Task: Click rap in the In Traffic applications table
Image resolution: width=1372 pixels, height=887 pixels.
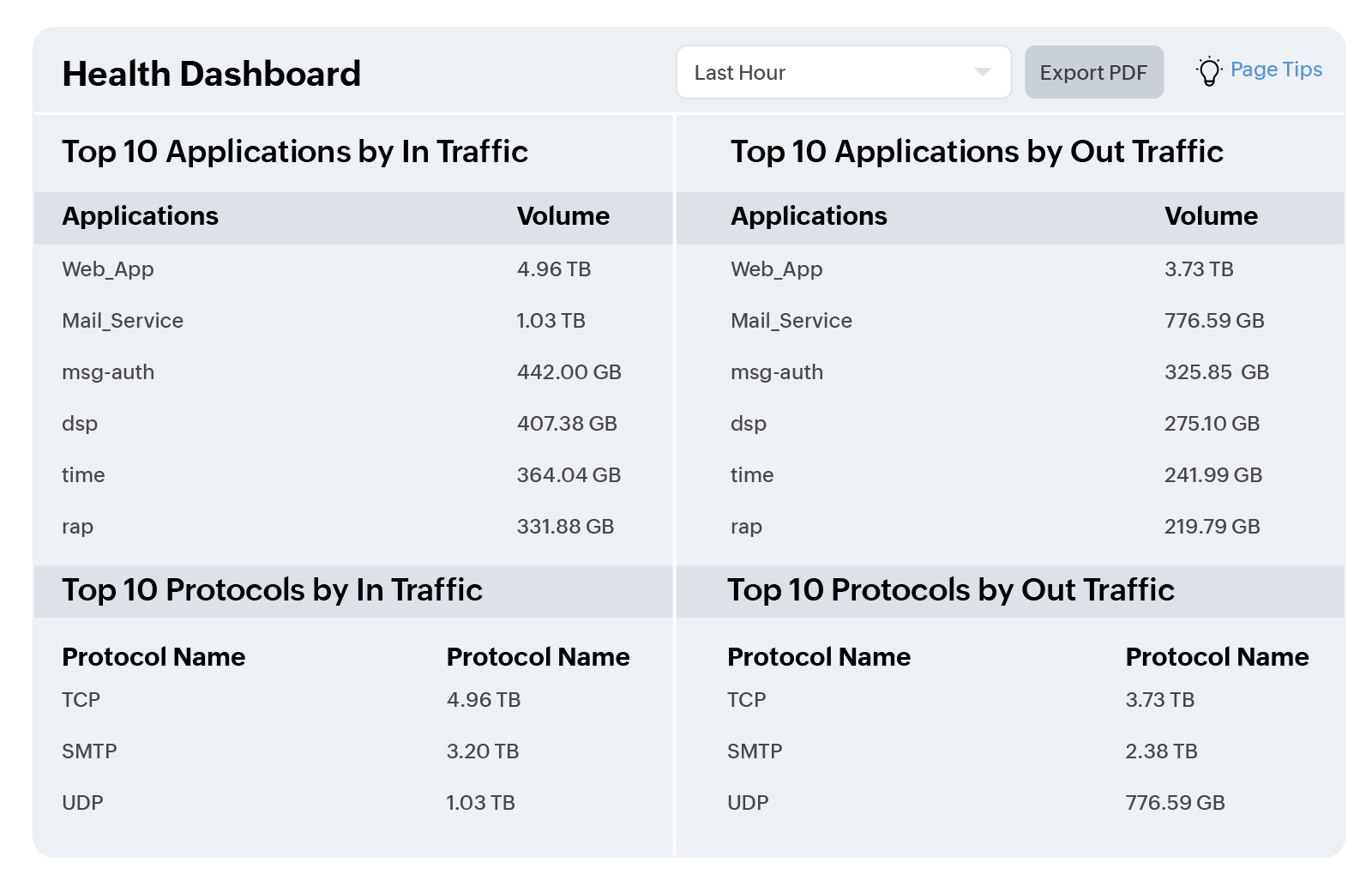Action: pyautogui.click(x=77, y=527)
